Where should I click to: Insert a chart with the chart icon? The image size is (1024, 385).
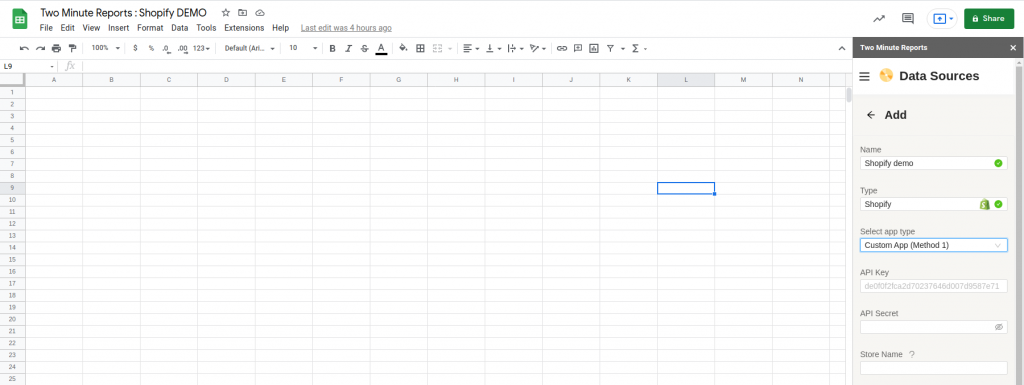point(594,48)
